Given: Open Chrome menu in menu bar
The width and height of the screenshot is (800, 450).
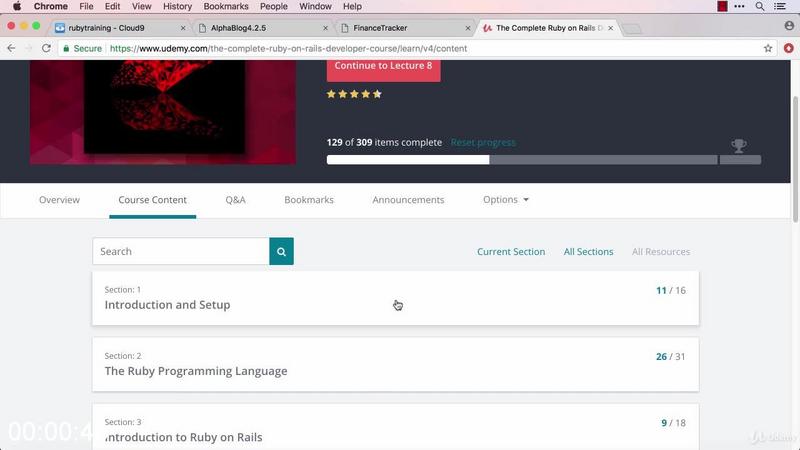Looking at the screenshot, I should click(x=51, y=6).
